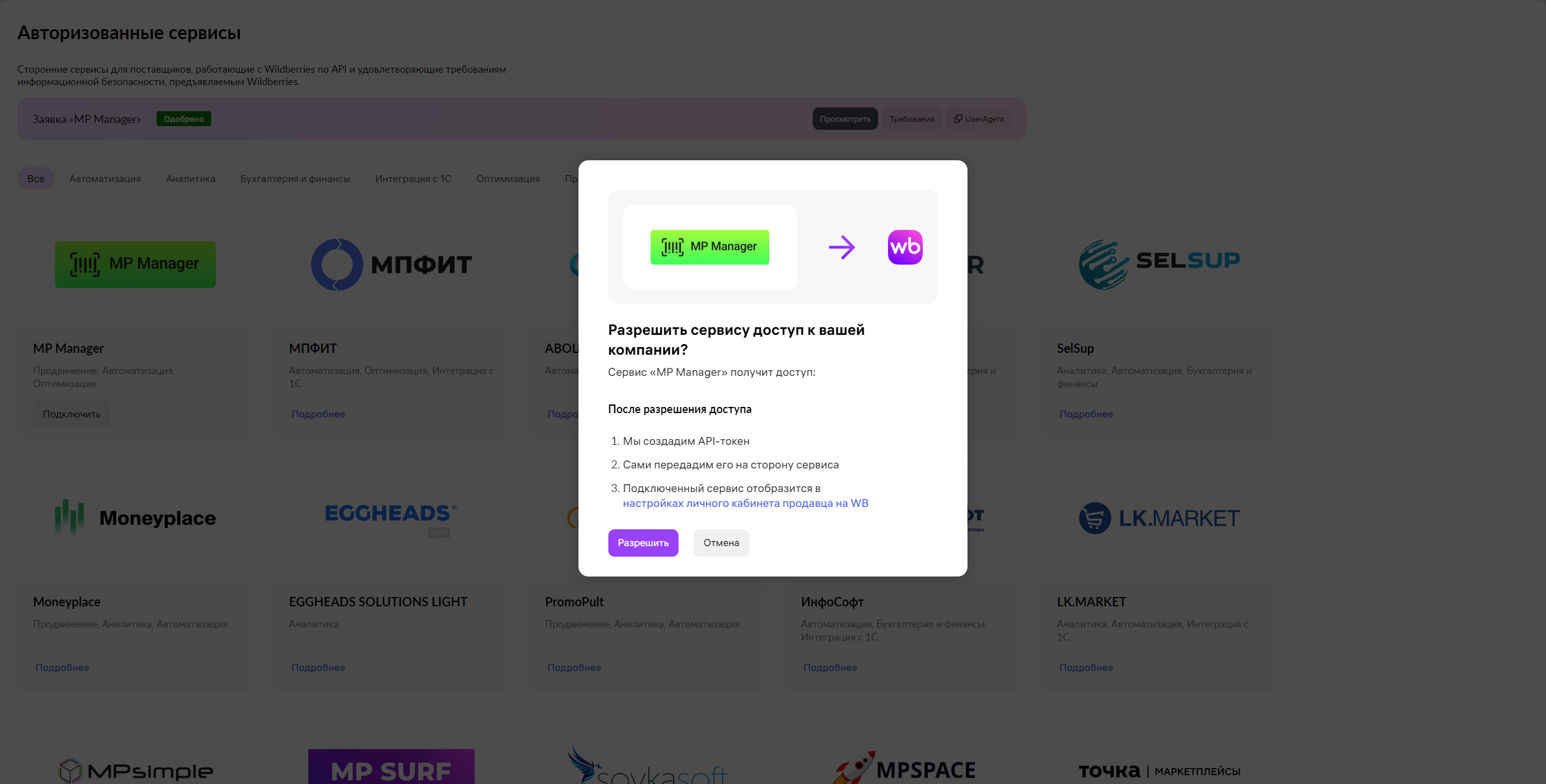This screenshot has height=784, width=1546.
Task: Click the Просмотреть button in the application banner
Action: click(x=845, y=119)
